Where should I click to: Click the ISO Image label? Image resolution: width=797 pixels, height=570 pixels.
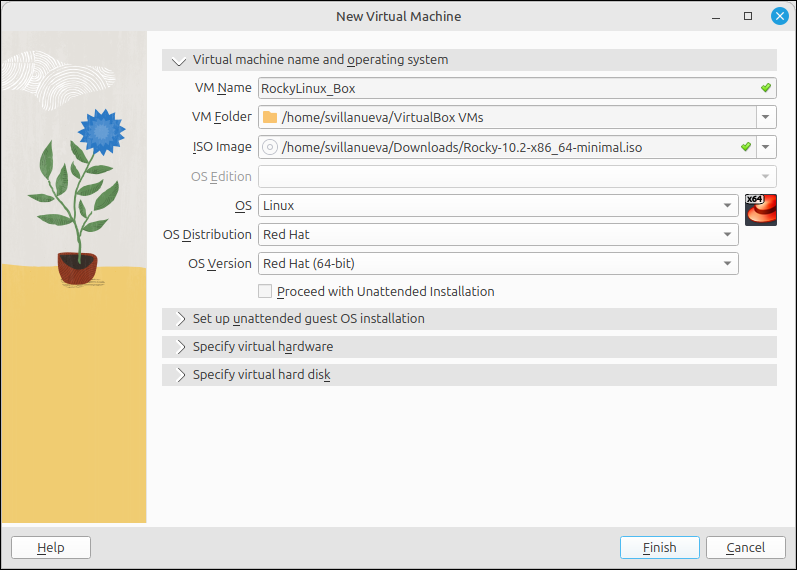pos(222,147)
